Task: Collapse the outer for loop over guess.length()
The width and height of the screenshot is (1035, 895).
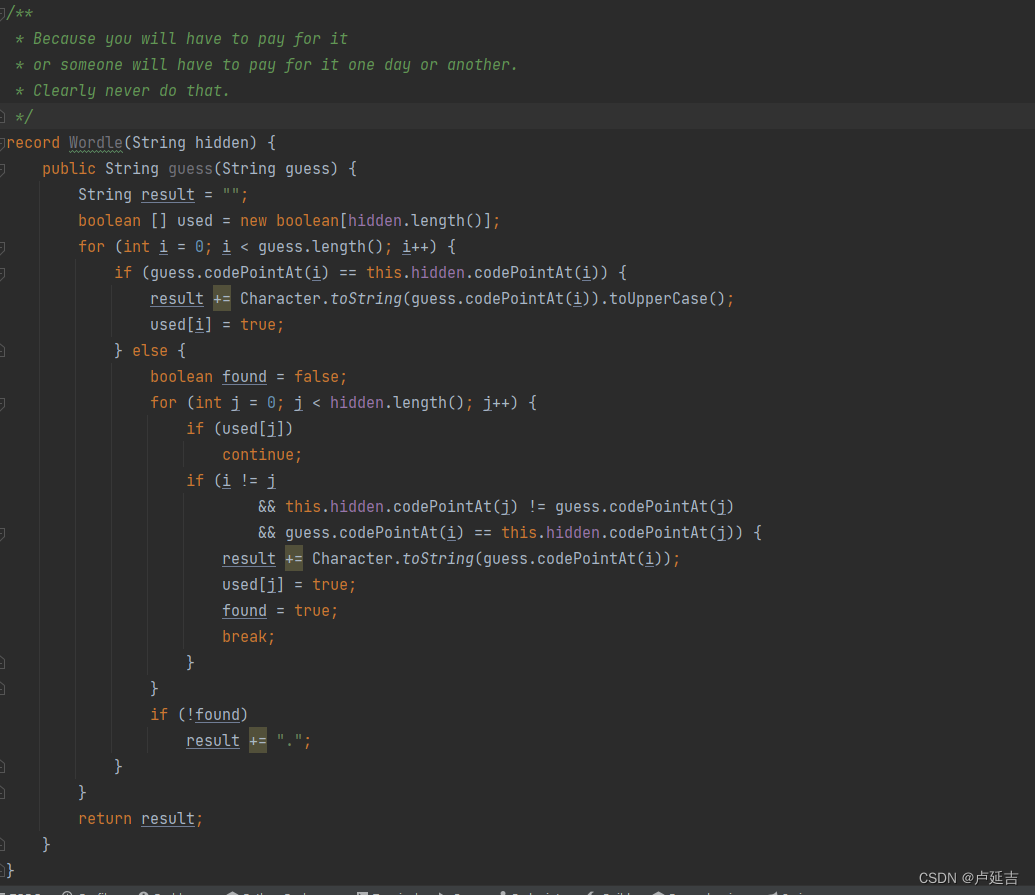Action: click(x=3, y=247)
